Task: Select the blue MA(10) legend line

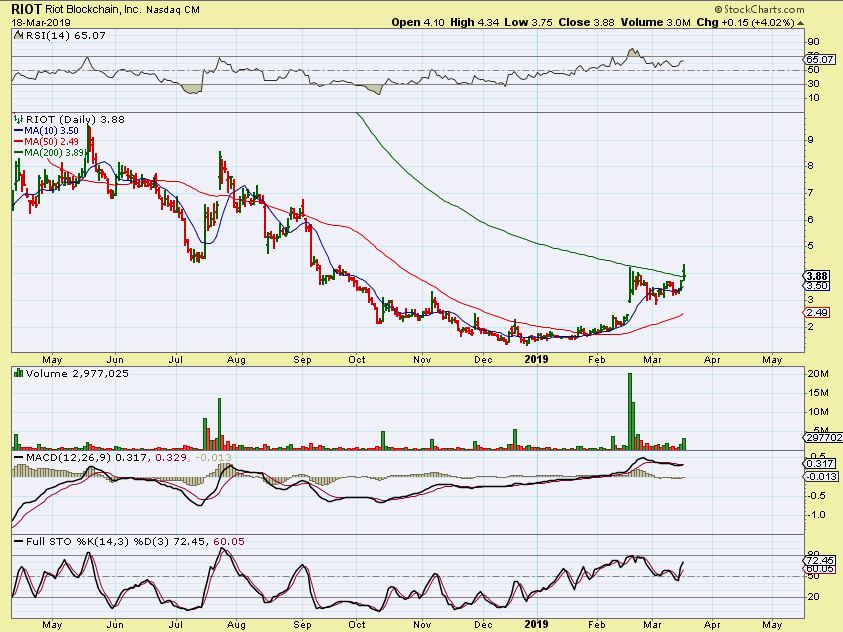Action: tap(19, 131)
